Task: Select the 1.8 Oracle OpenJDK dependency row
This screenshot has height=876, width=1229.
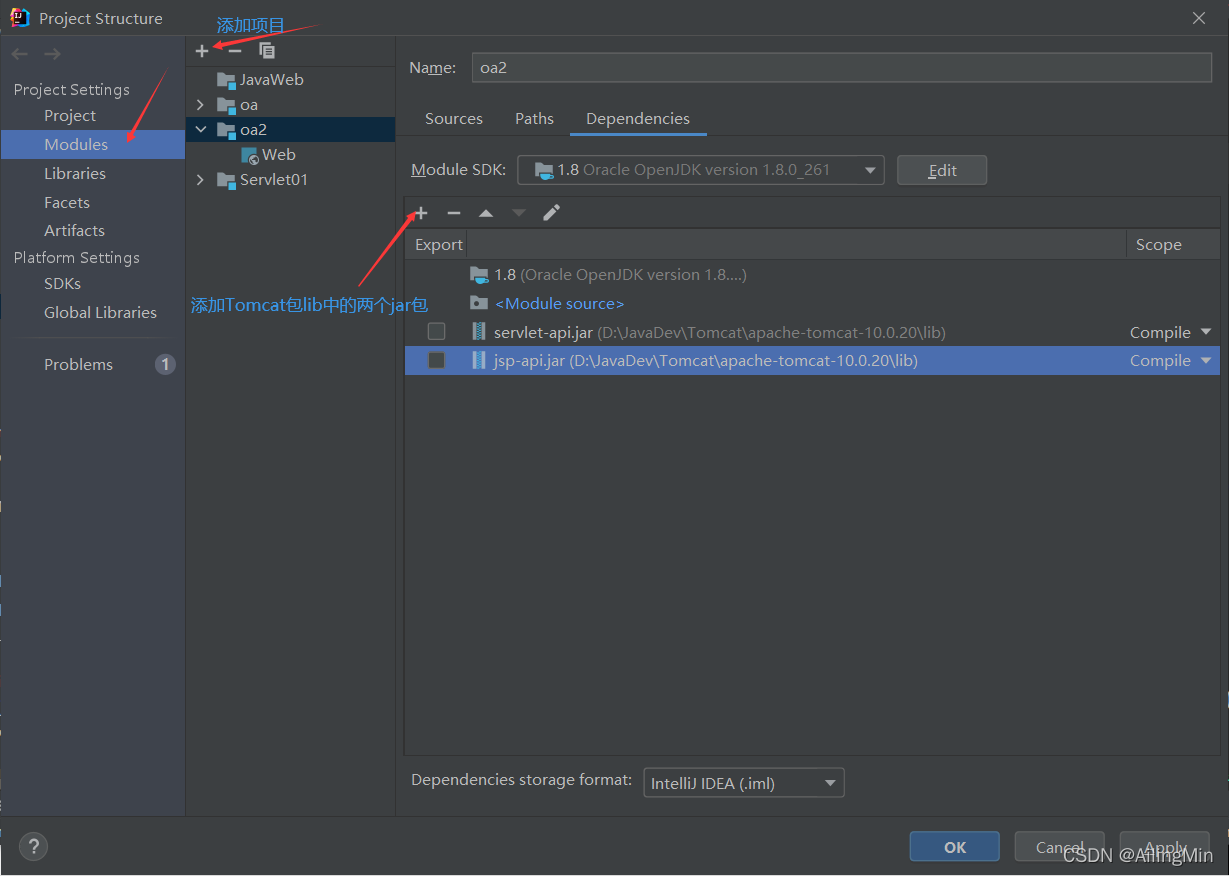Action: pos(812,275)
